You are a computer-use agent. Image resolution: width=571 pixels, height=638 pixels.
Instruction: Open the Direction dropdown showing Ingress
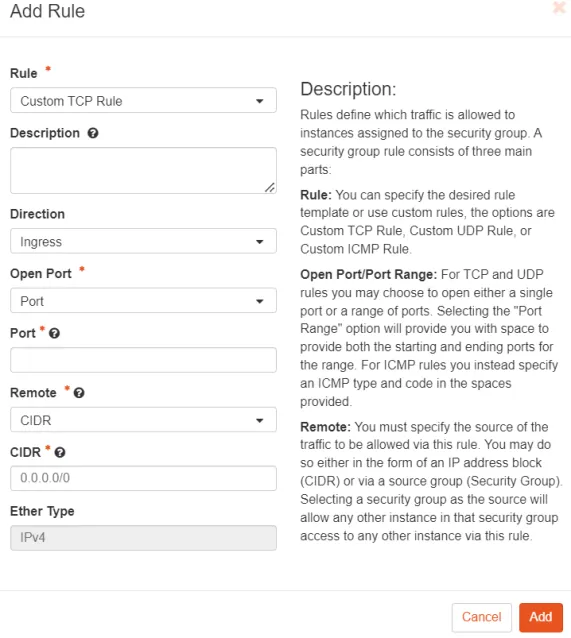[143, 241]
